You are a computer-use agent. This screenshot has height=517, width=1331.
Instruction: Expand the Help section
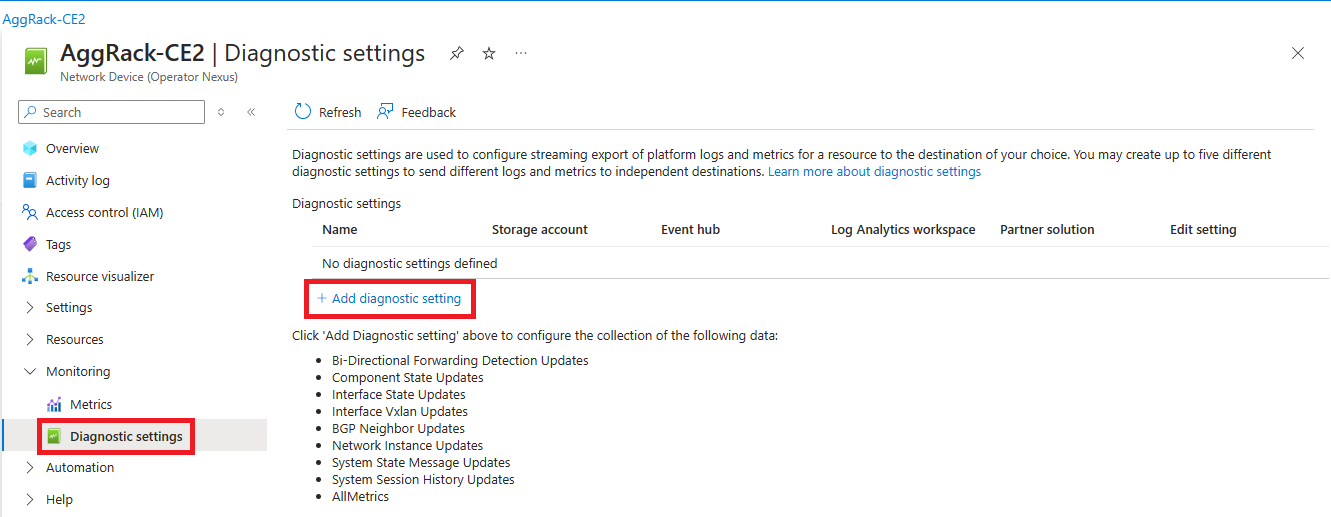[x=30, y=499]
